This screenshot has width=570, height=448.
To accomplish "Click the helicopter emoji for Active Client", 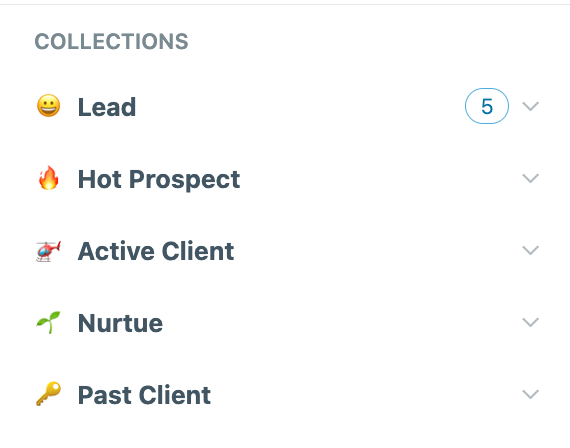I will [48, 251].
